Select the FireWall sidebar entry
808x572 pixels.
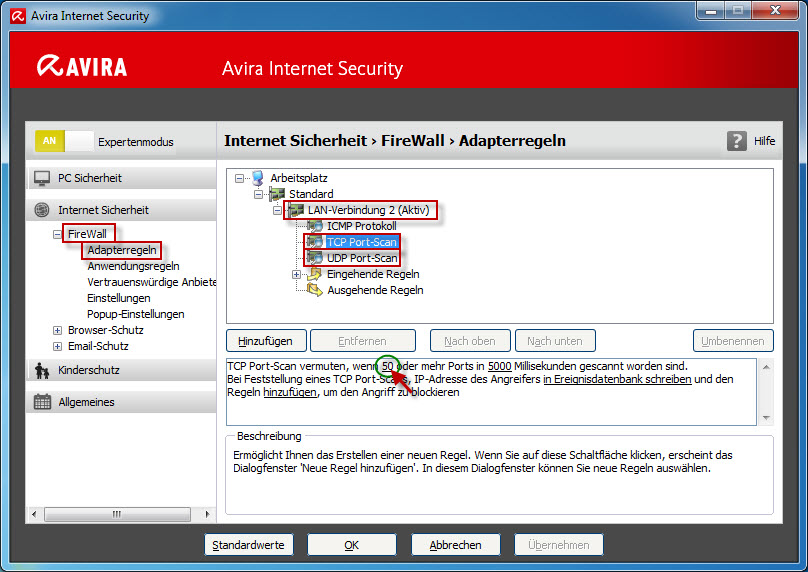(x=87, y=234)
